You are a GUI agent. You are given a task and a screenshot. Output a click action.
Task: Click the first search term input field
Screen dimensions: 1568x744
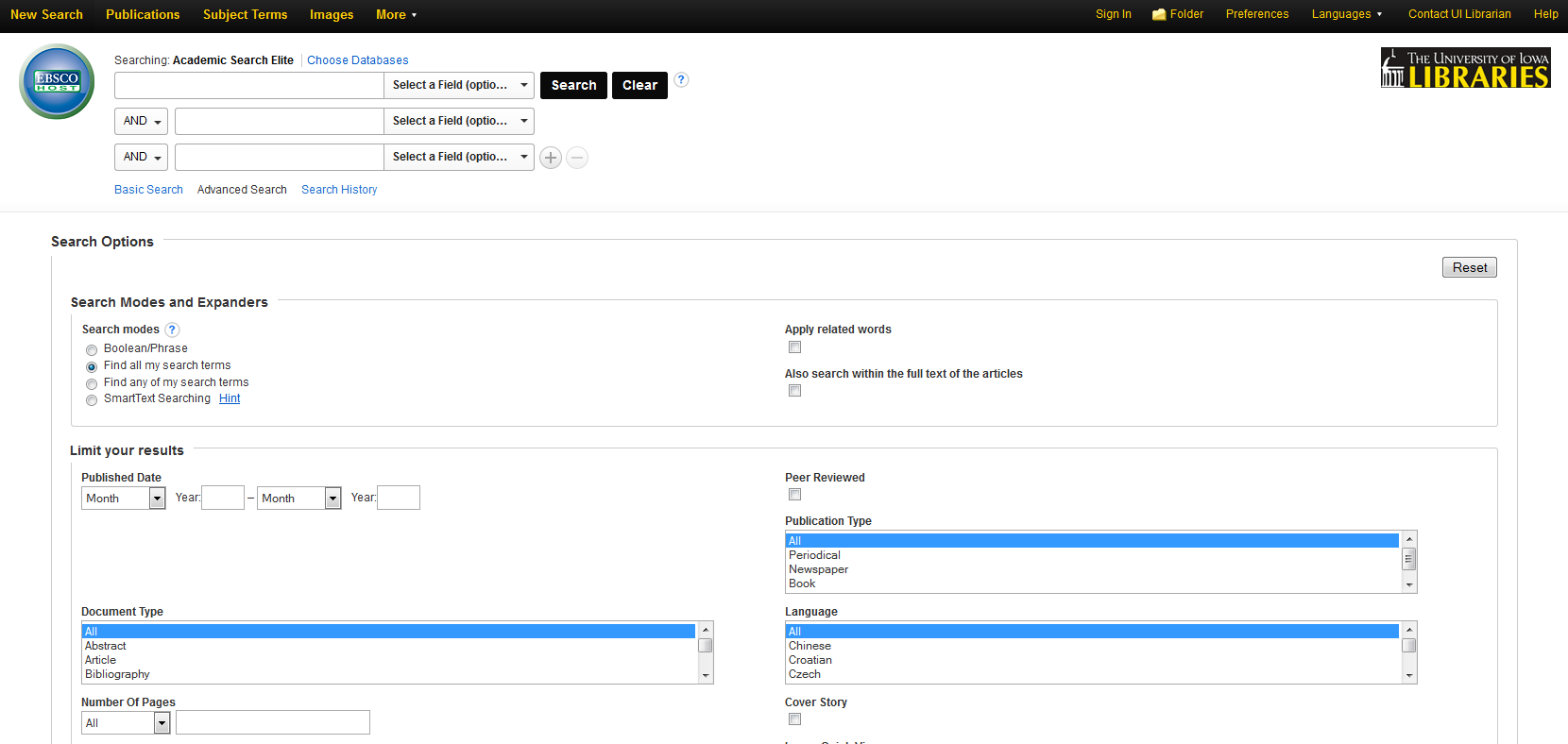coord(248,85)
